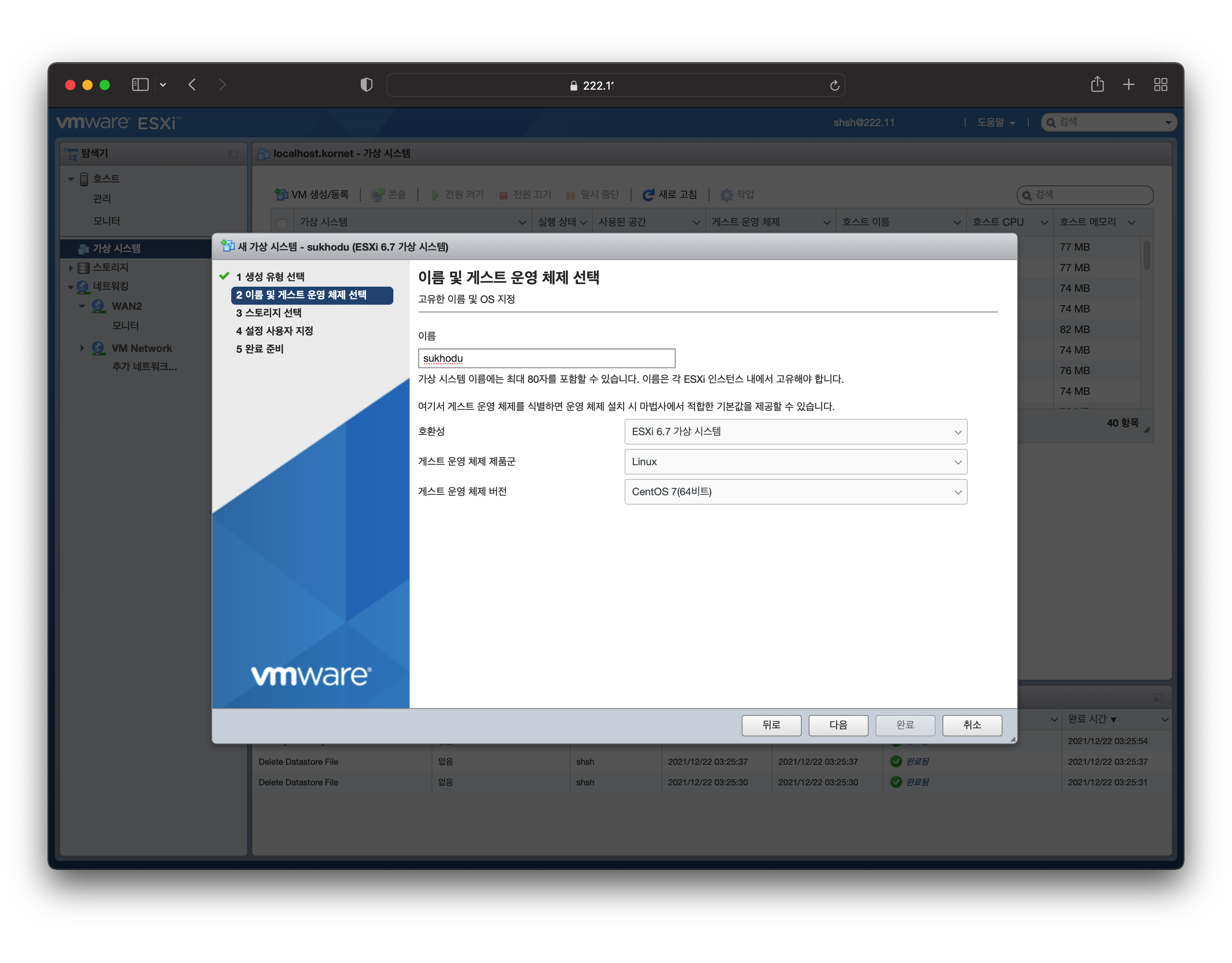Click the VM 생성/등록 toolbar icon
The image size is (1232, 963).
[x=281, y=195]
